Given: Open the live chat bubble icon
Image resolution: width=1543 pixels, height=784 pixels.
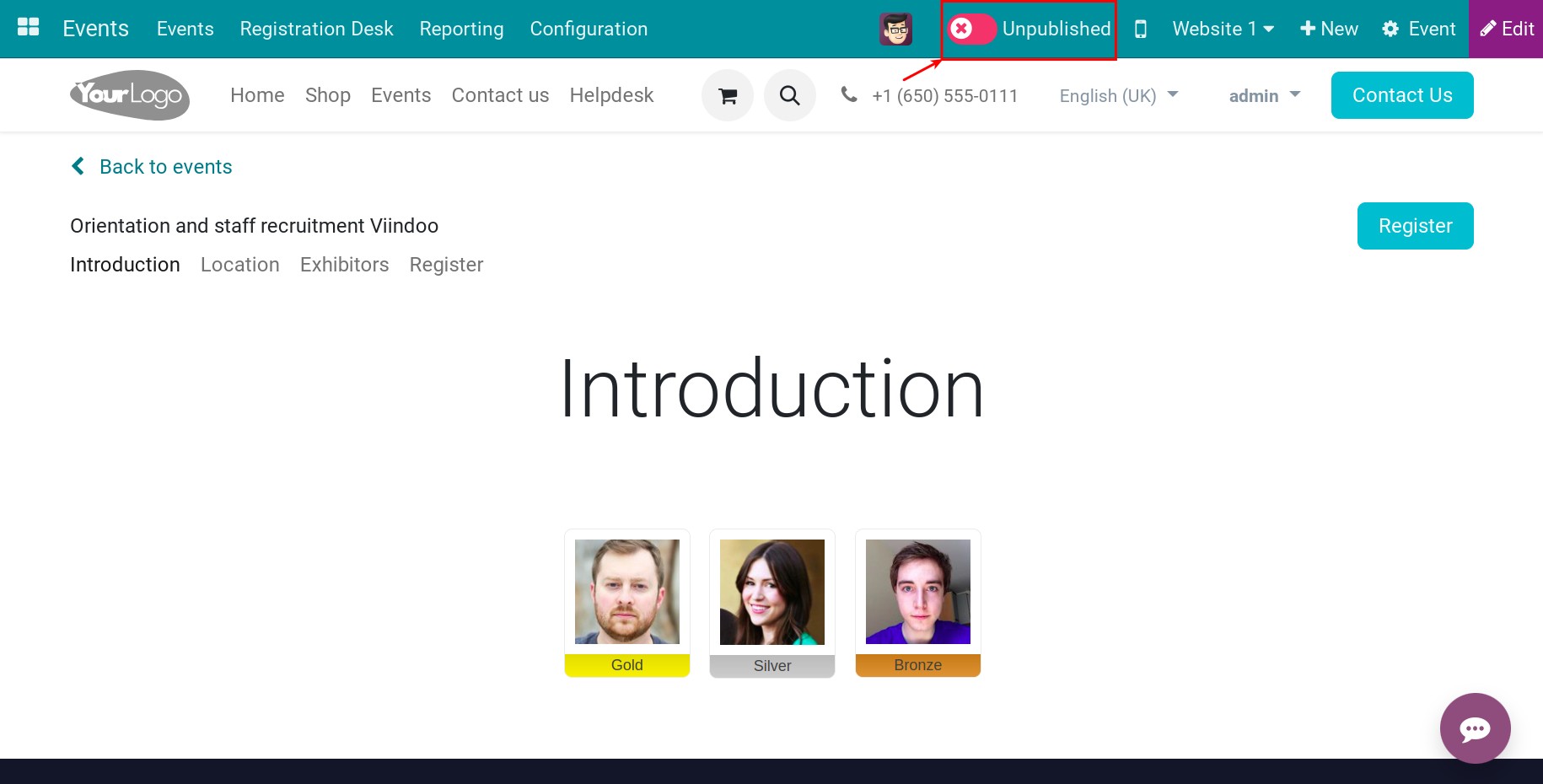Looking at the screenshot, I should click(1475, 728).
